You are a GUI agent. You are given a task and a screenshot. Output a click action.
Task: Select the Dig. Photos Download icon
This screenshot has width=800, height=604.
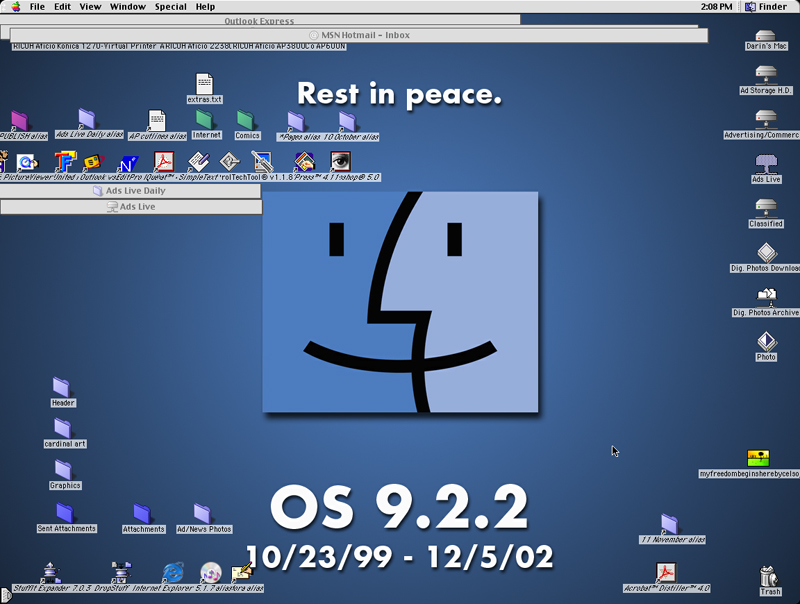(766, 253)
